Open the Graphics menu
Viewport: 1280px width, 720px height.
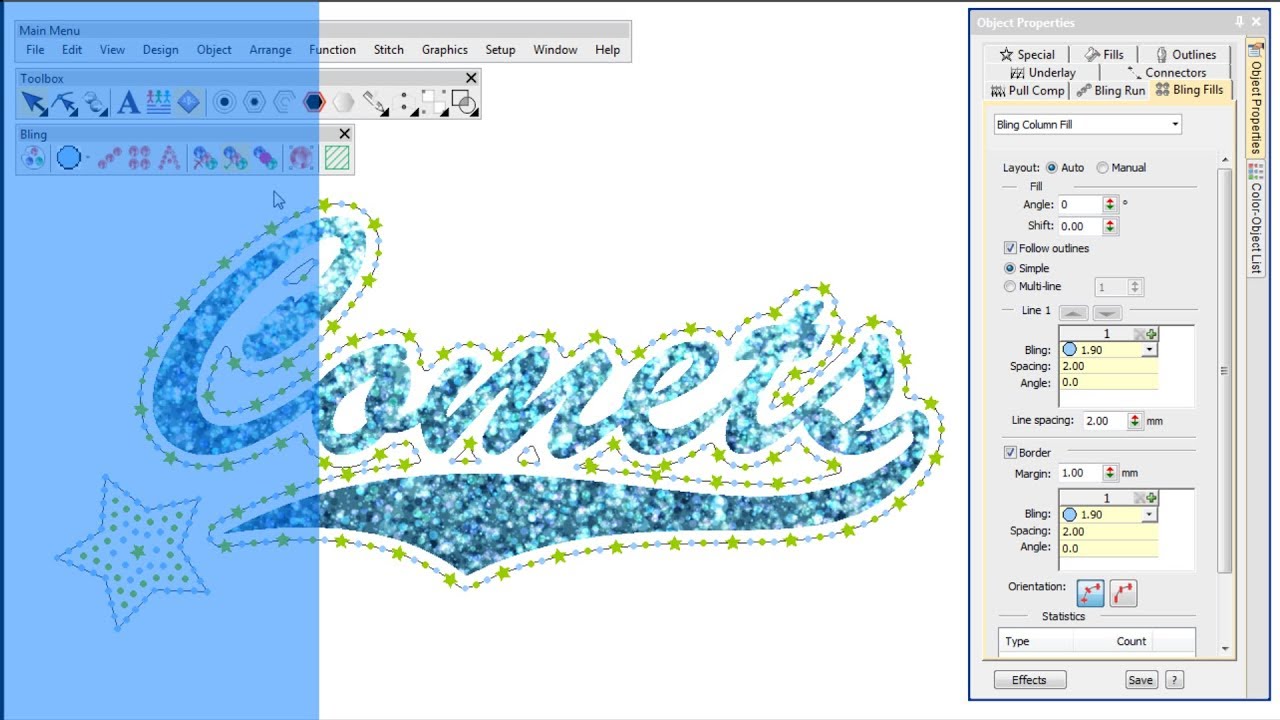(445, 50)
